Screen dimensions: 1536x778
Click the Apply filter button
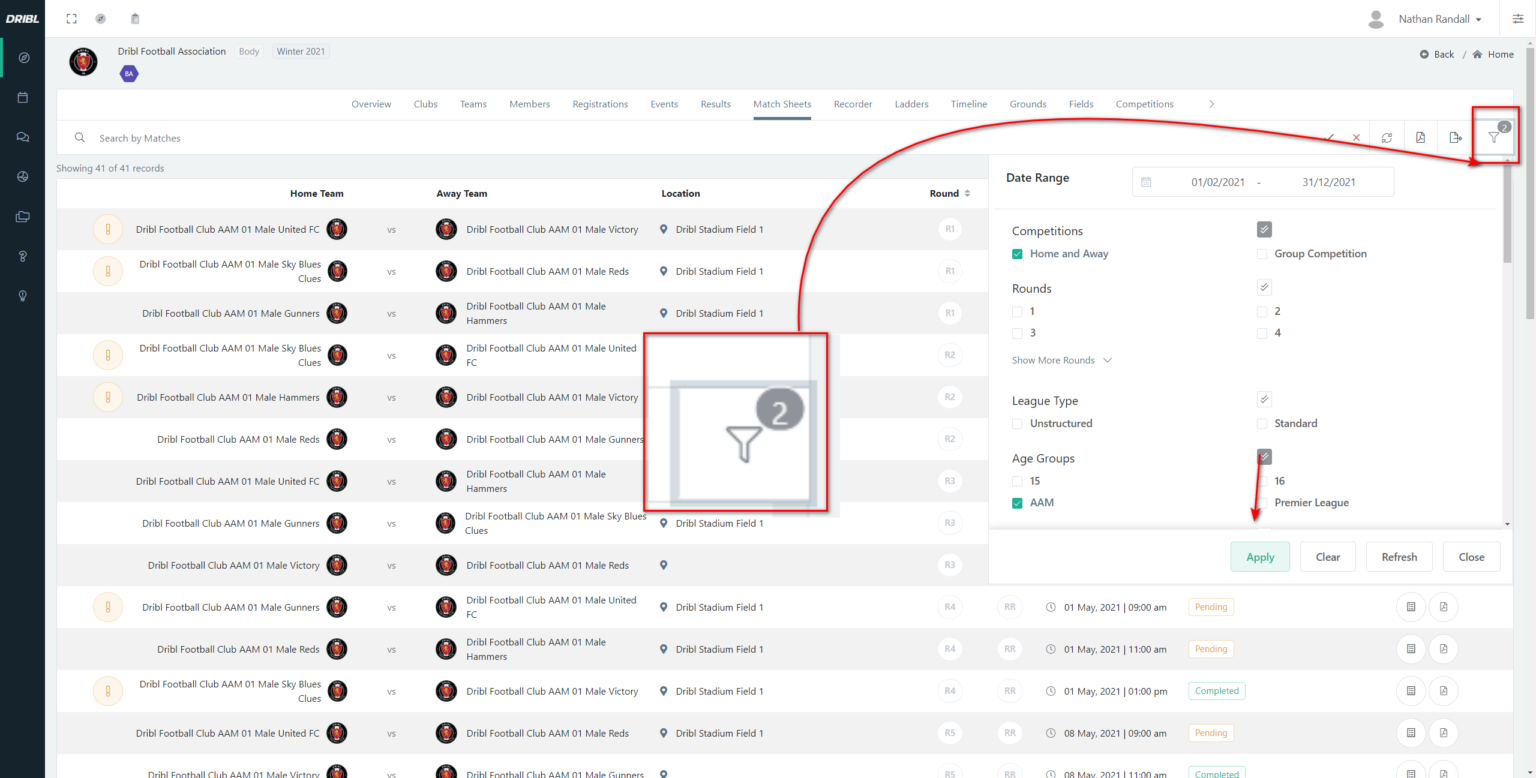(1259, 557)
